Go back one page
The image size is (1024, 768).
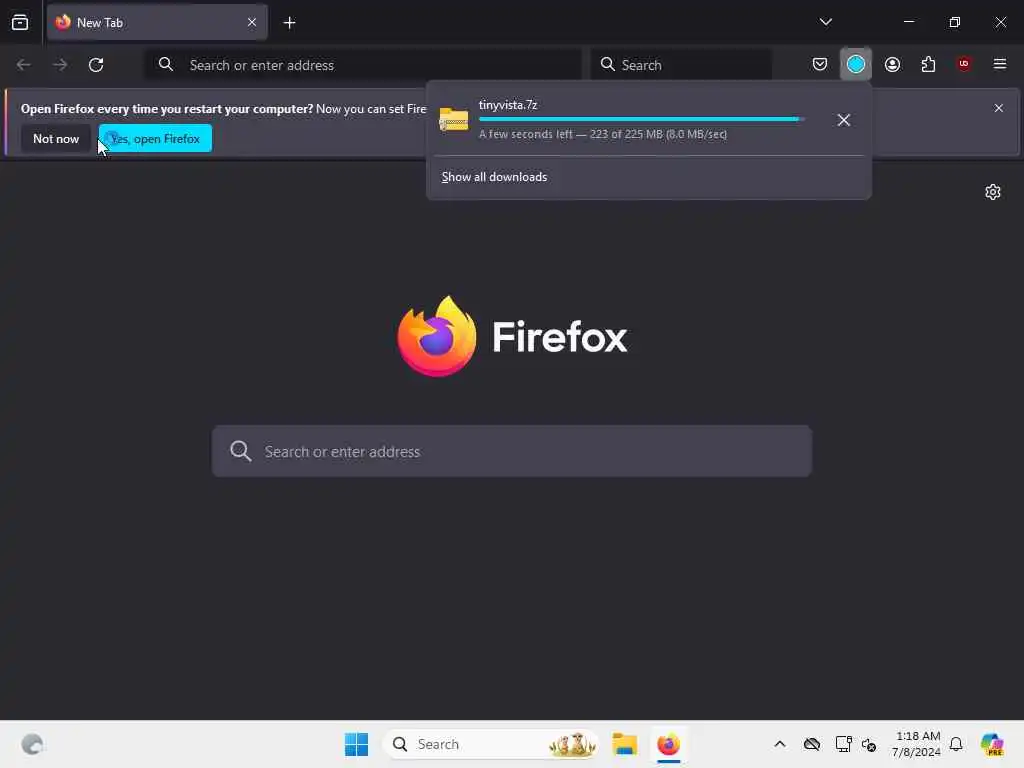point(24,65)
